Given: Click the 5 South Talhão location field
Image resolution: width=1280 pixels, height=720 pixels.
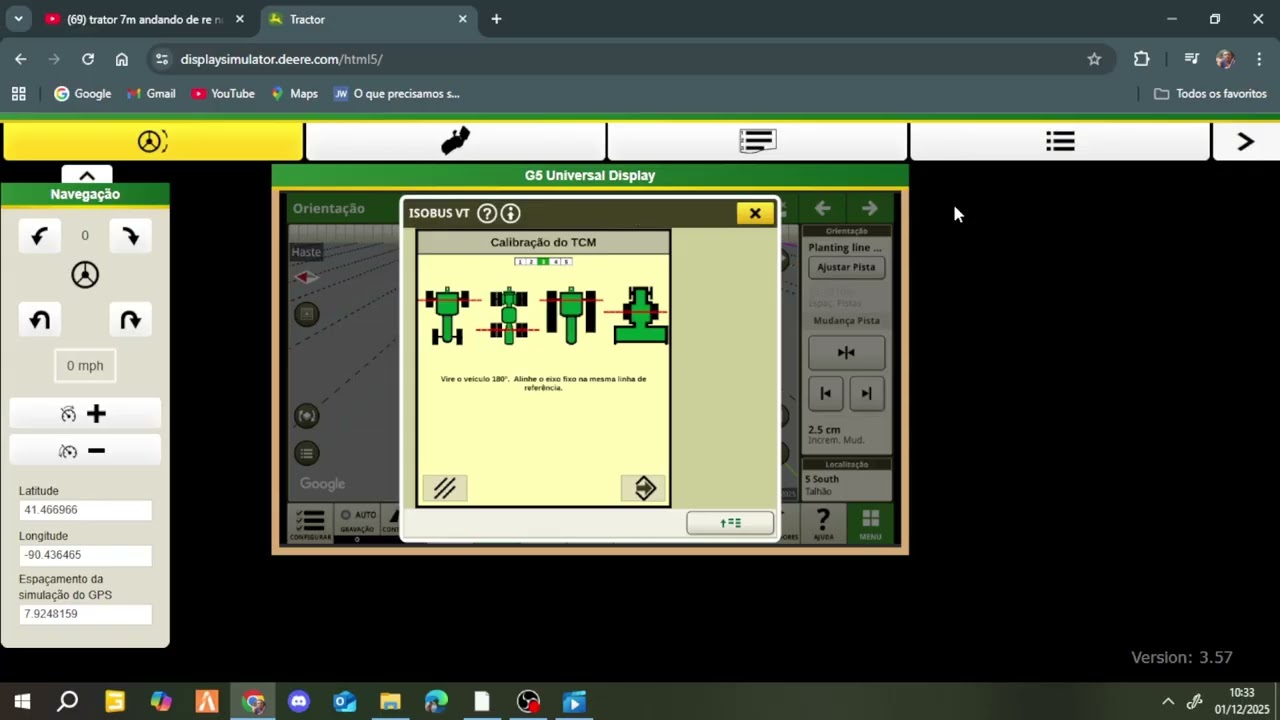Looking at the screenshot, I should point(846,484).
